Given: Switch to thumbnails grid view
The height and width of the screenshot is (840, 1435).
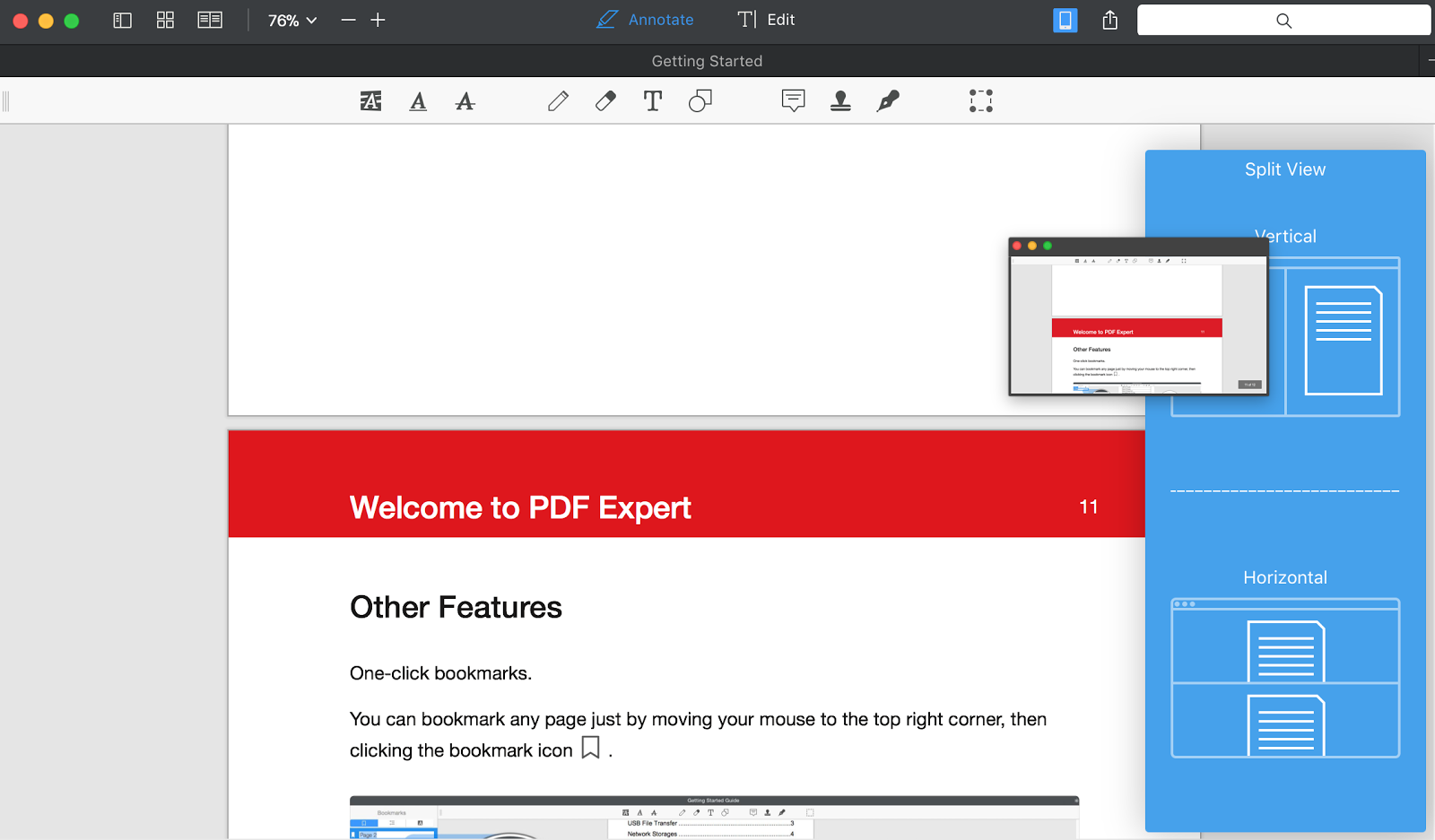Looking at the screenshot, I should click(165, 20).
